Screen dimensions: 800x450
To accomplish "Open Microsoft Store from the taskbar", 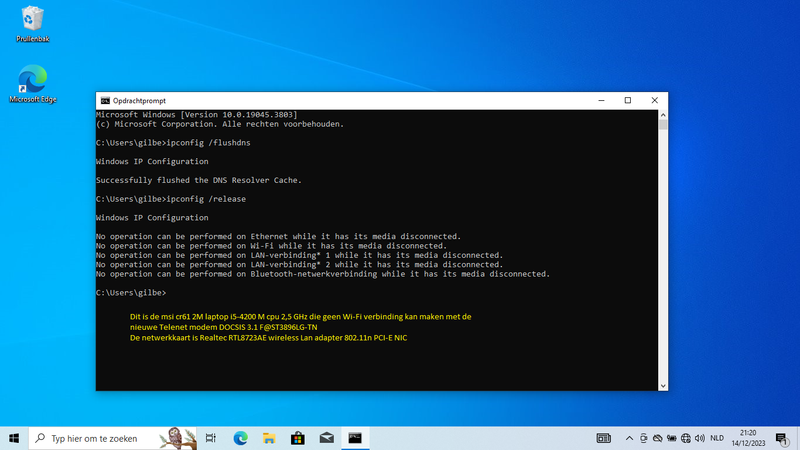I will tap(298, 438).
